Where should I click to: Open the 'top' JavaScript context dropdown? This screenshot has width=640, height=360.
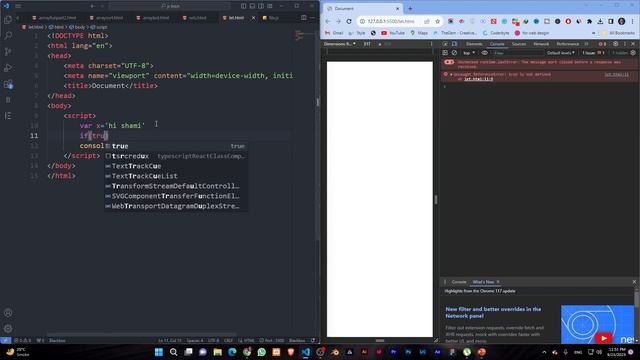[469, 53]
